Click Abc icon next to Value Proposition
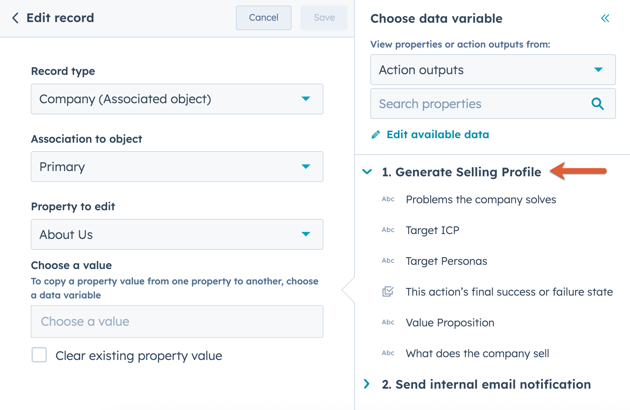This screenshot has width=630, height=410. tap(388, 322)
